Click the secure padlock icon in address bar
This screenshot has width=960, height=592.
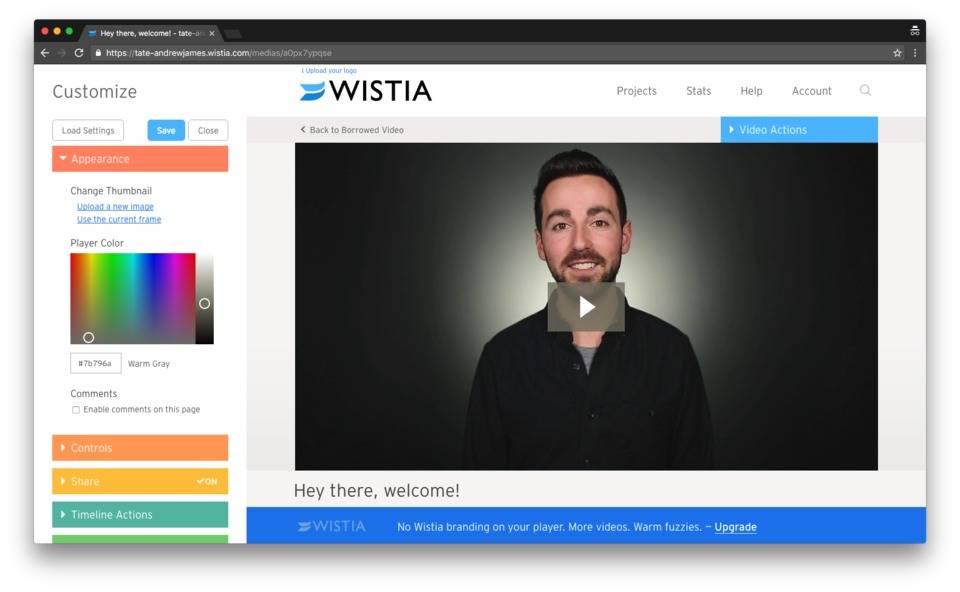pos(98,53)
